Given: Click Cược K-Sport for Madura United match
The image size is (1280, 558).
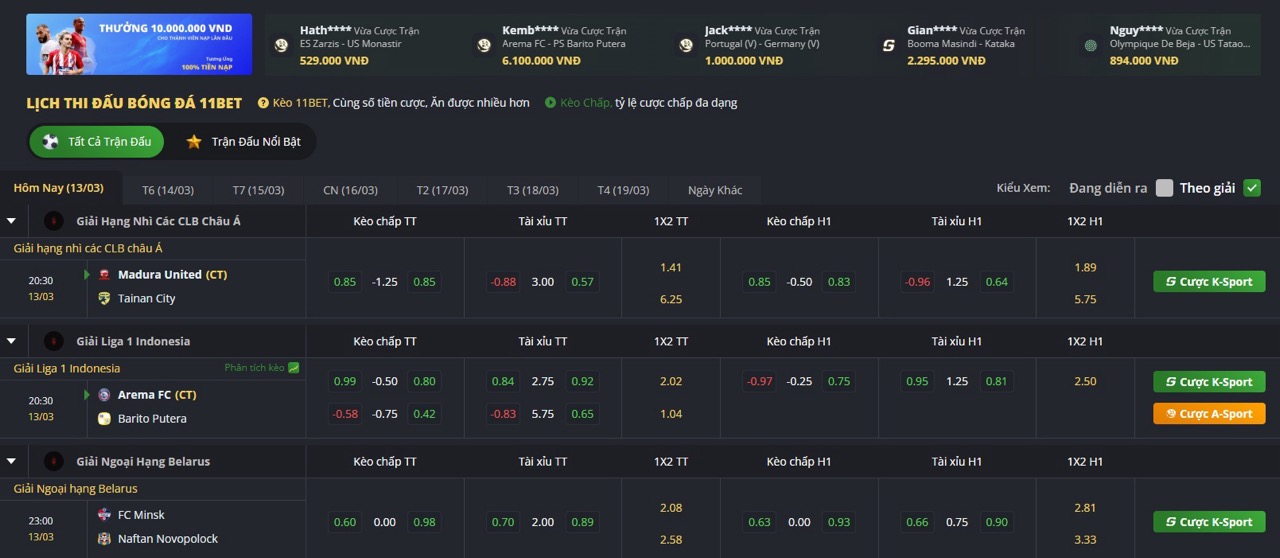Looking at the screenshot, I should (1208, 282).
